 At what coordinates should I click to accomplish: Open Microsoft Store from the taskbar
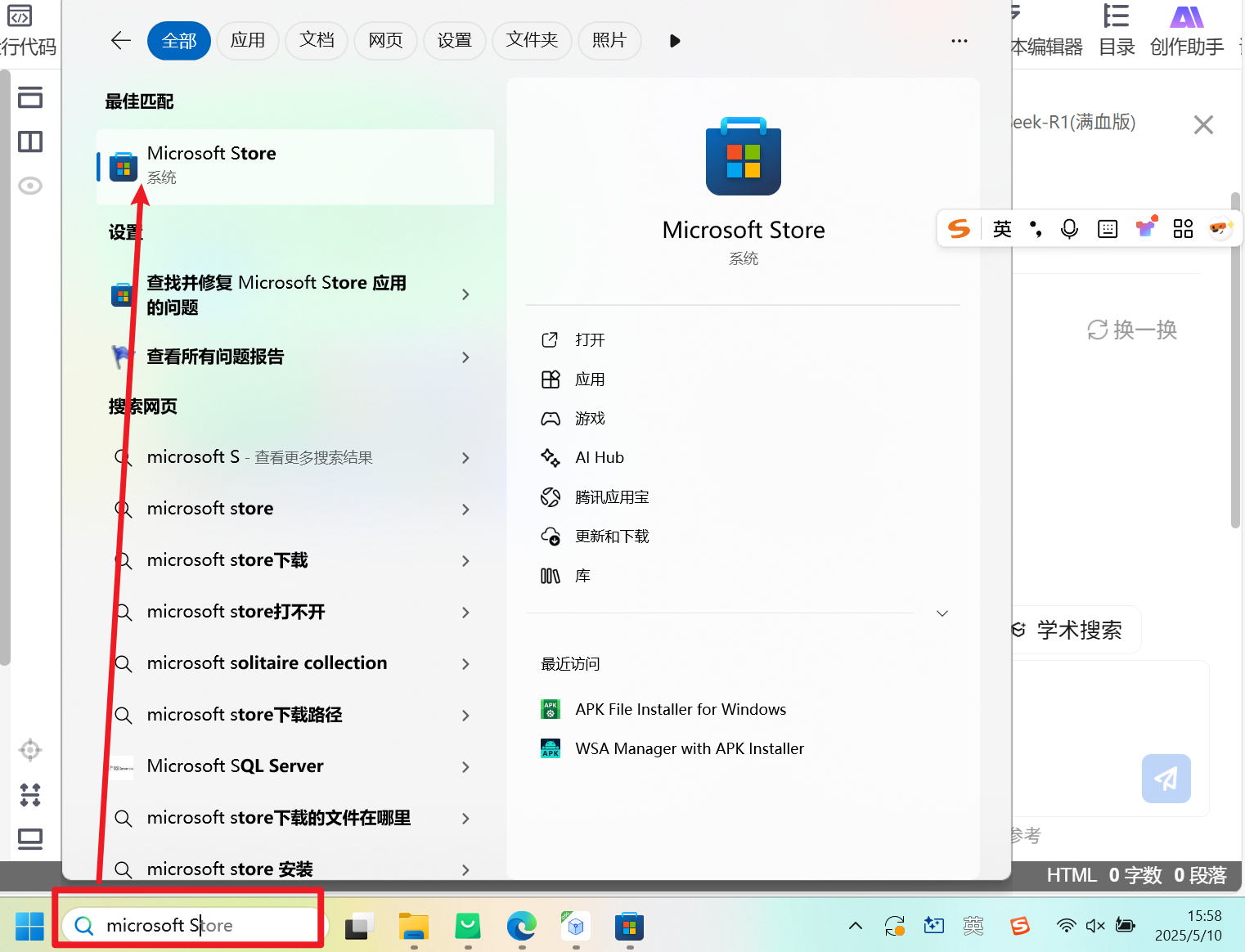630,926
